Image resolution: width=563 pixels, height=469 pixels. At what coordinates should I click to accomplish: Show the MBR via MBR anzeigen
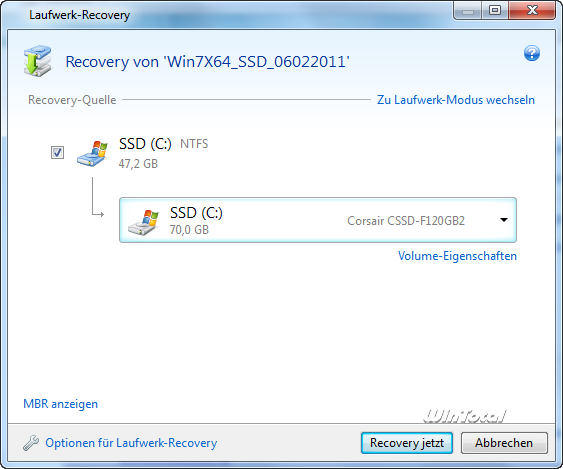60,404
